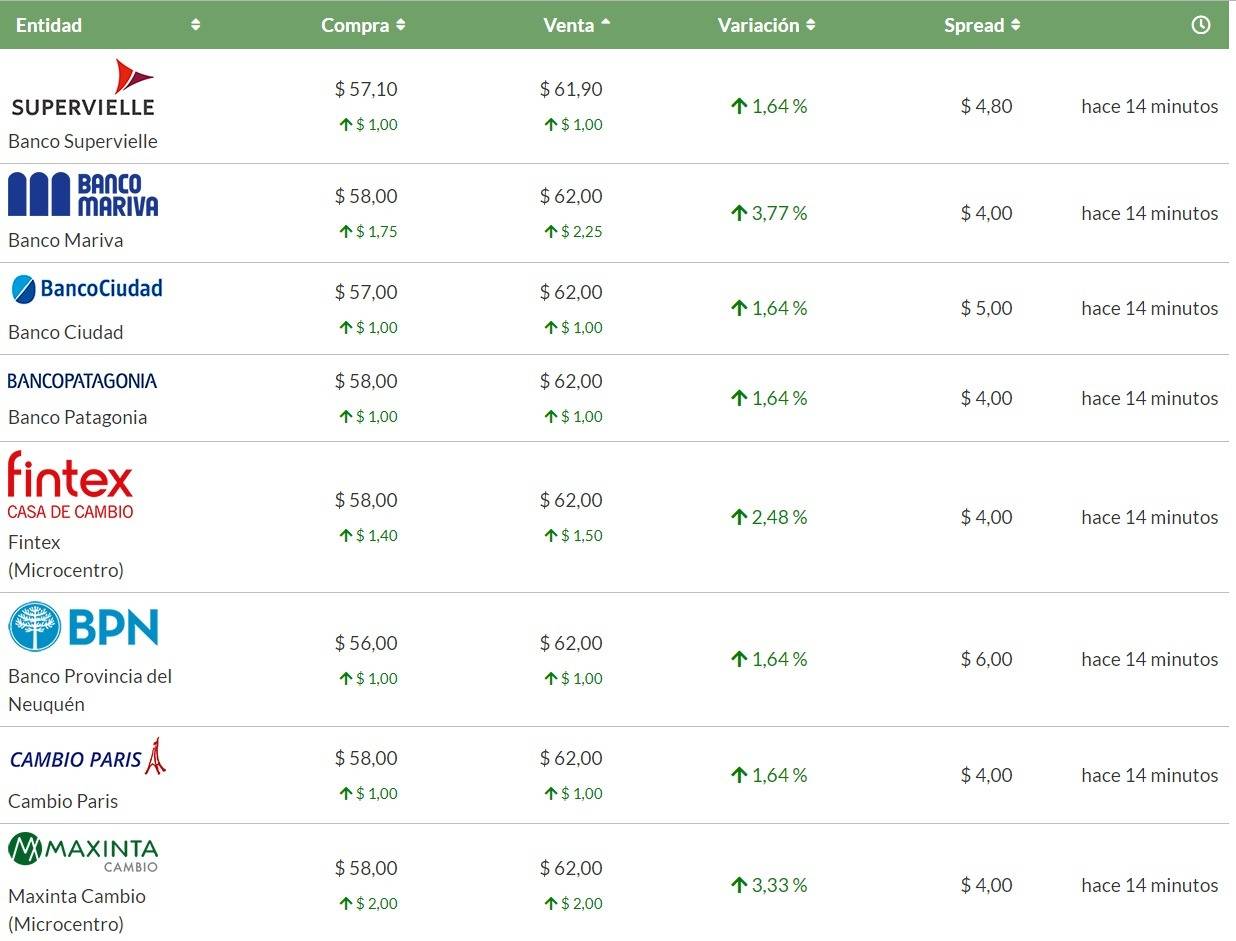Viewport: 1236px width, 941px height.
Task: Select the Fintex (Microcentro) entity name
Action: pyautogui.click(x=66, y=556)
